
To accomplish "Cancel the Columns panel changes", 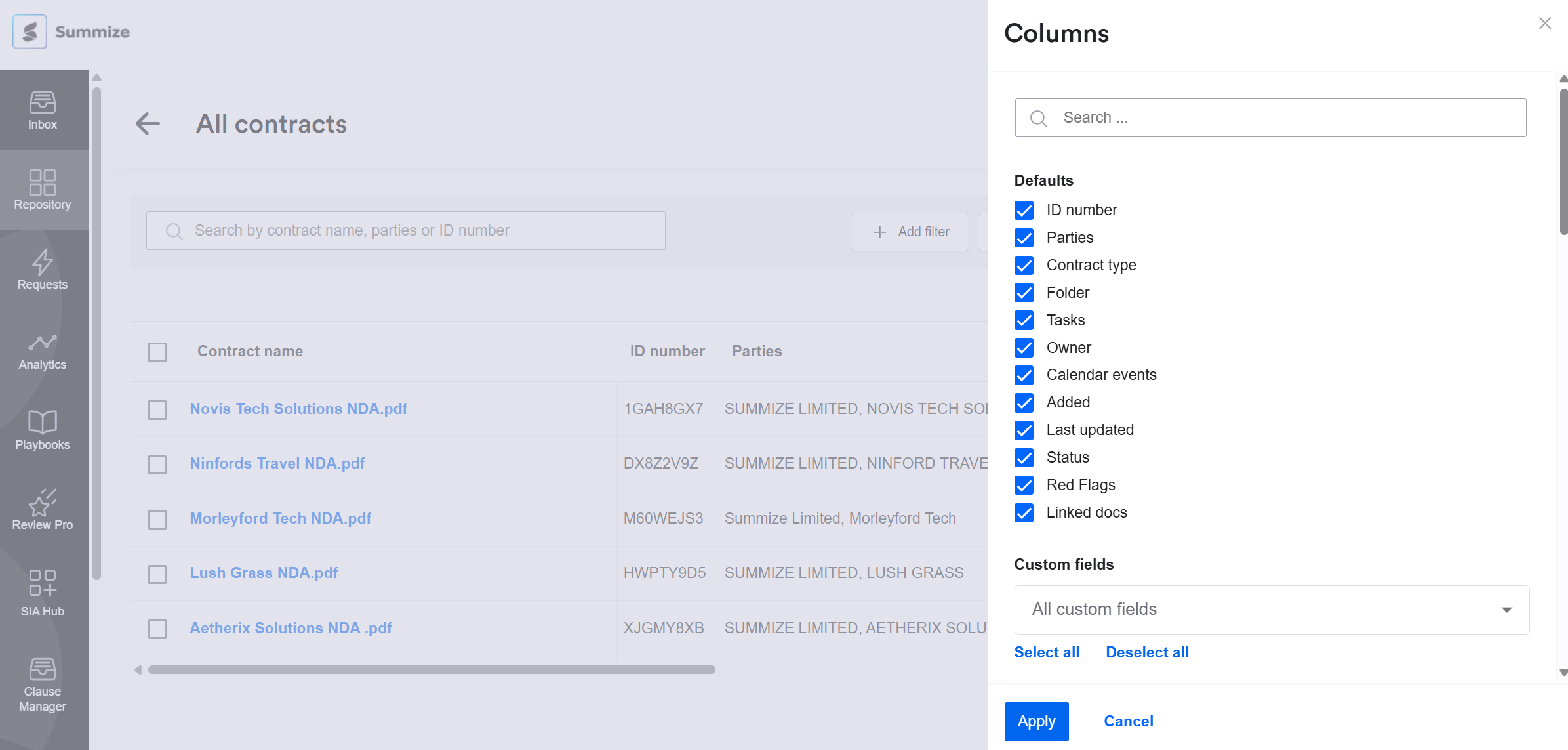I will [x=1128, y=721].
